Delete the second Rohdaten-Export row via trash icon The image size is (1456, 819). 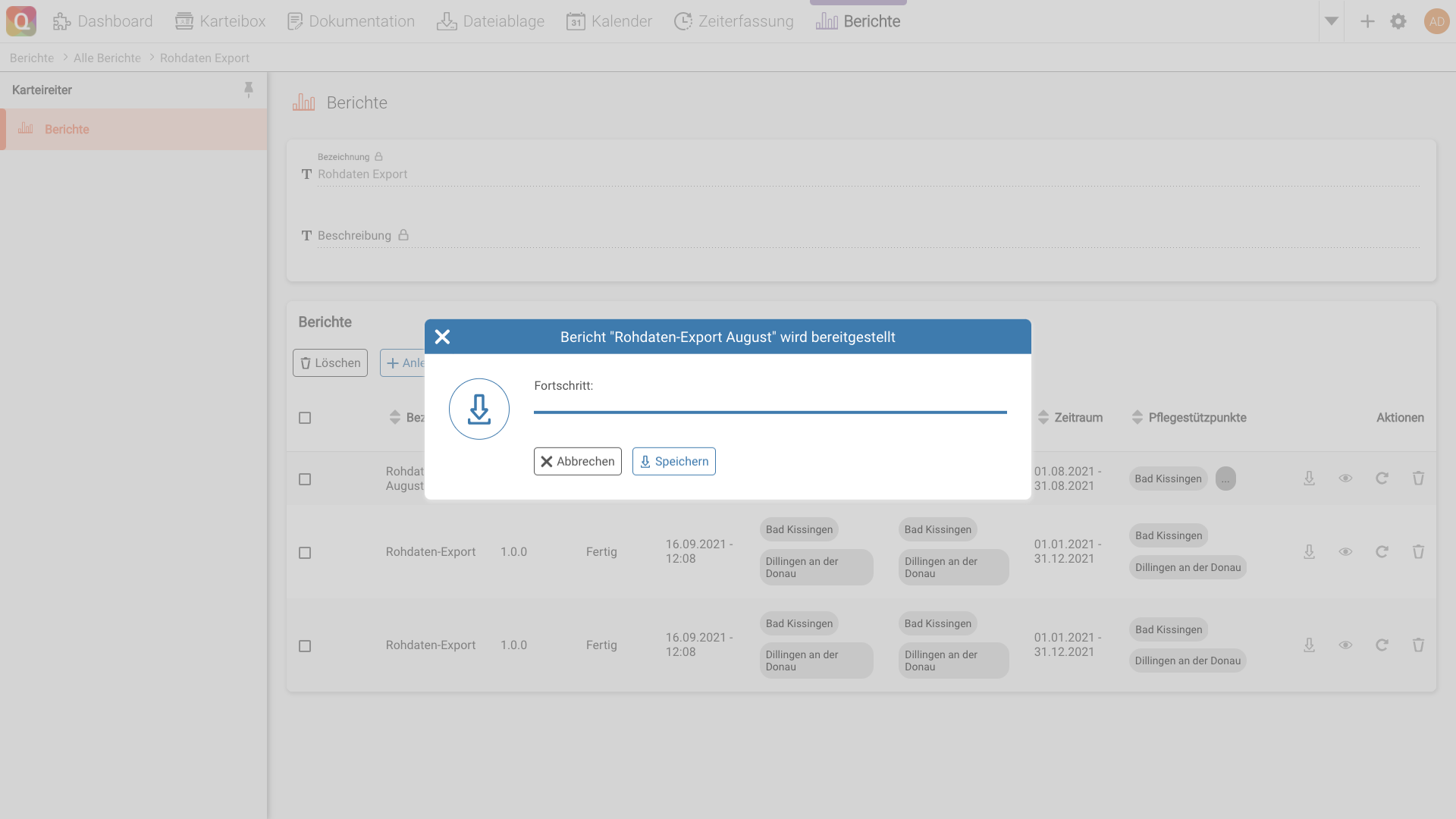(x=1418, y=552)
